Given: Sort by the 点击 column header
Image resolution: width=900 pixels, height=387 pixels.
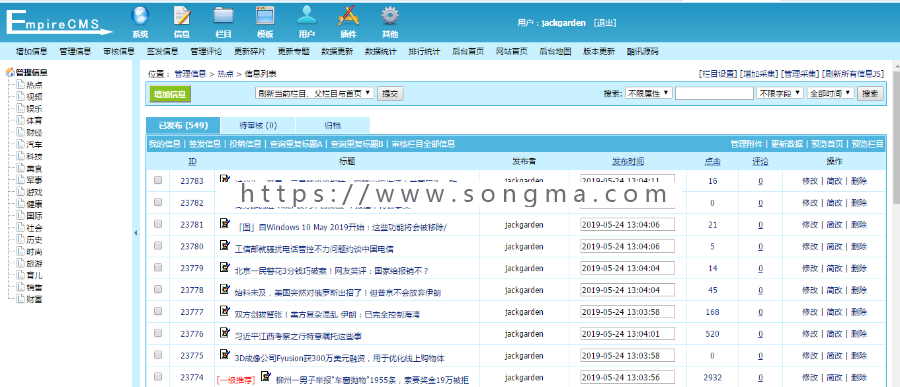Looking at the screenshot, I should click(x=712, y=161).
